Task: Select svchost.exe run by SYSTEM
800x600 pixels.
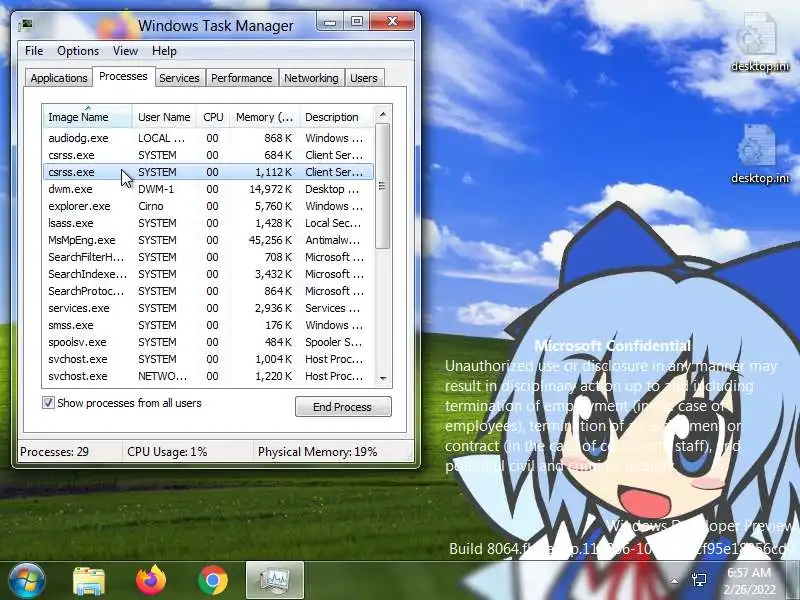Action: click(x=208, y=359)
